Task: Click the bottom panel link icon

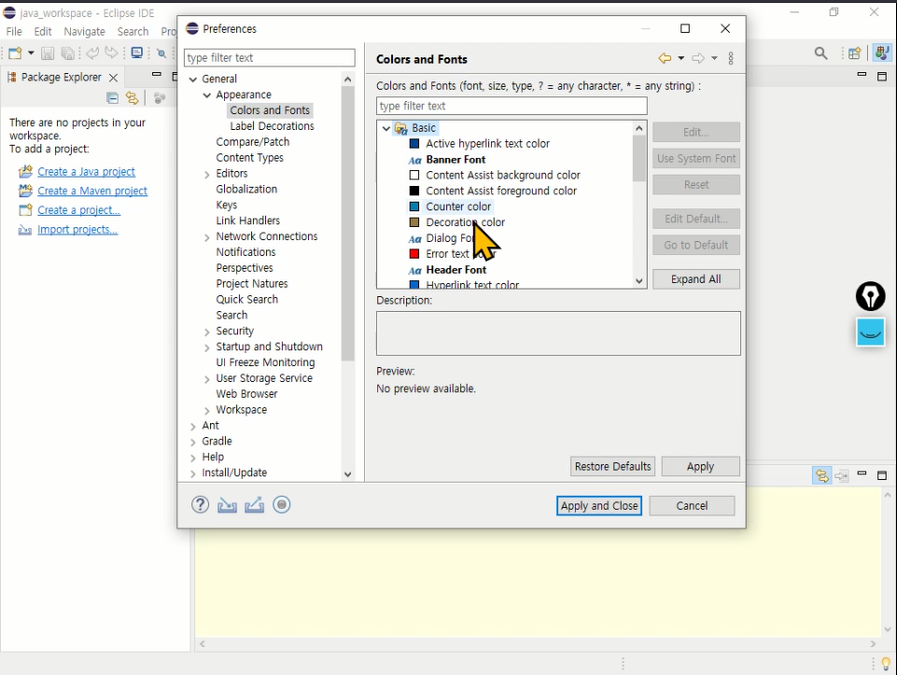Action: pos(822,475)
